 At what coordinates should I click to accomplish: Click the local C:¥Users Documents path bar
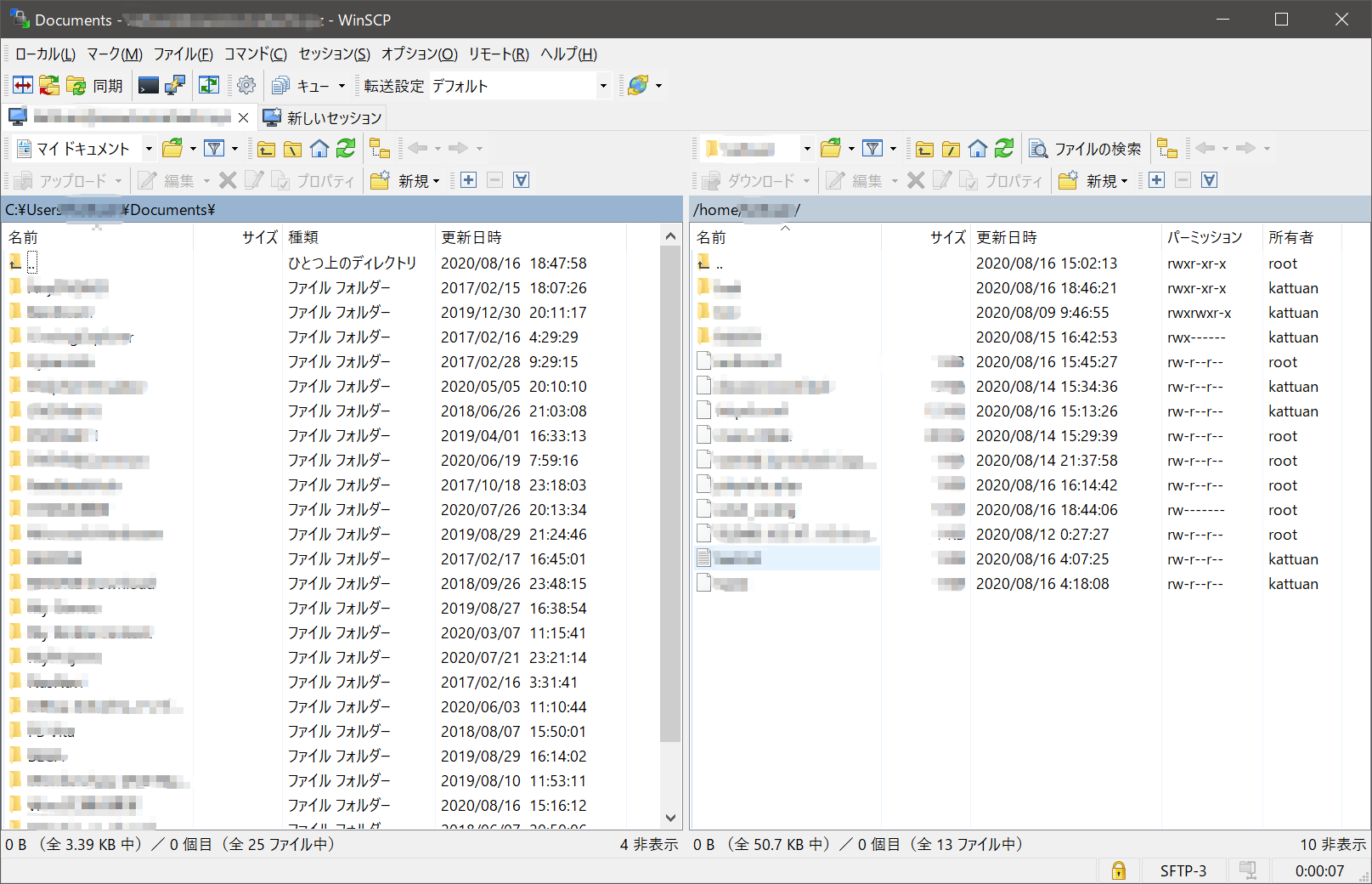[x=342, y=209]
